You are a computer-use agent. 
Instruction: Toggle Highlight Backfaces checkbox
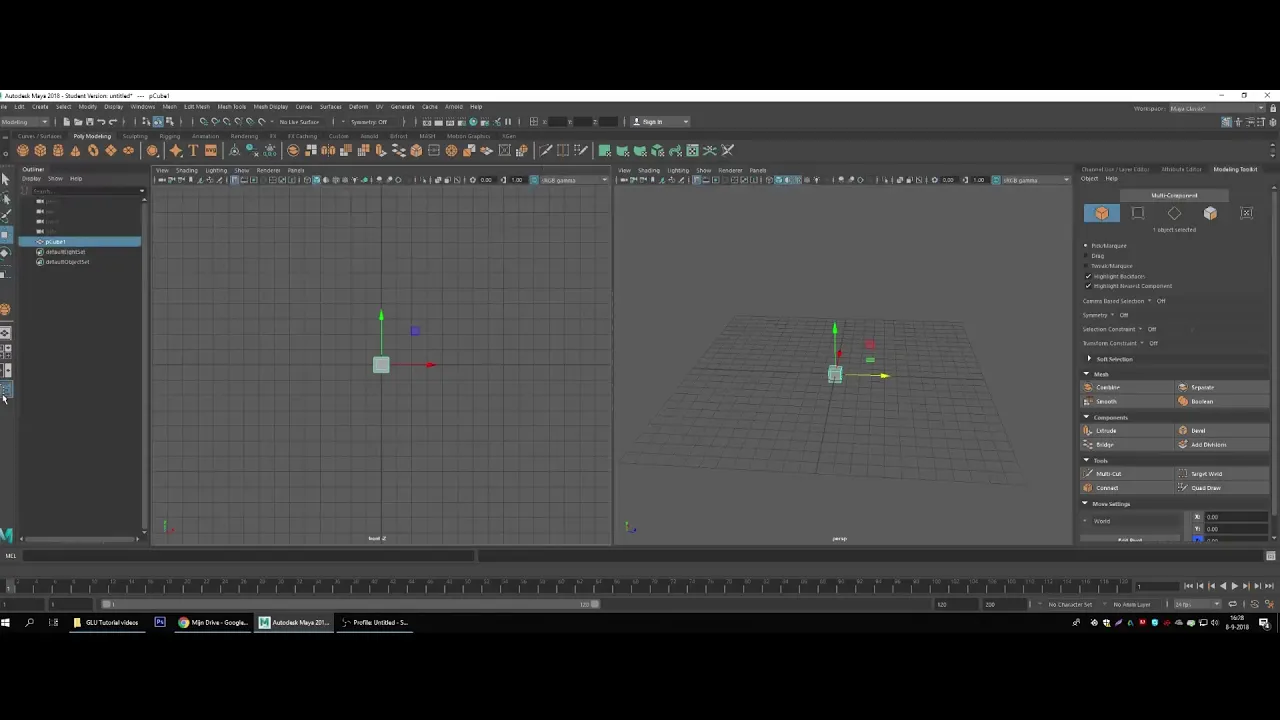(x=1089, y=276)
